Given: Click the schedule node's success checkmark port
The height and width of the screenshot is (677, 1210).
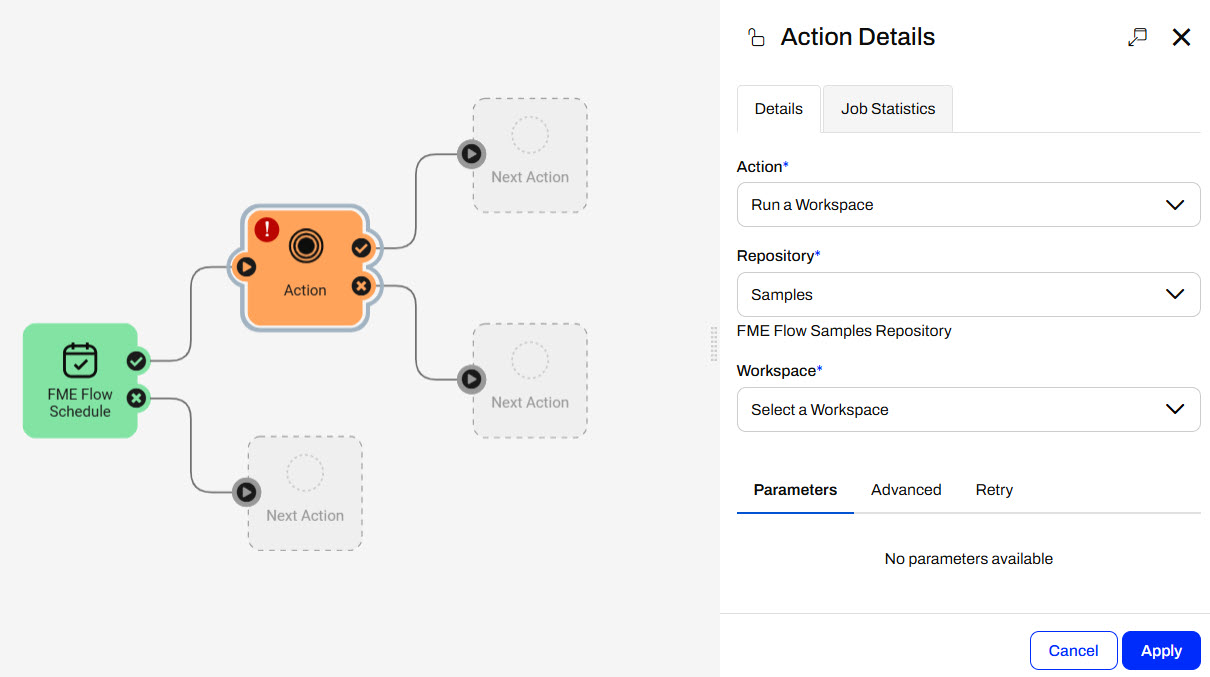Looking at the screenshot, I should pos(137,361).
